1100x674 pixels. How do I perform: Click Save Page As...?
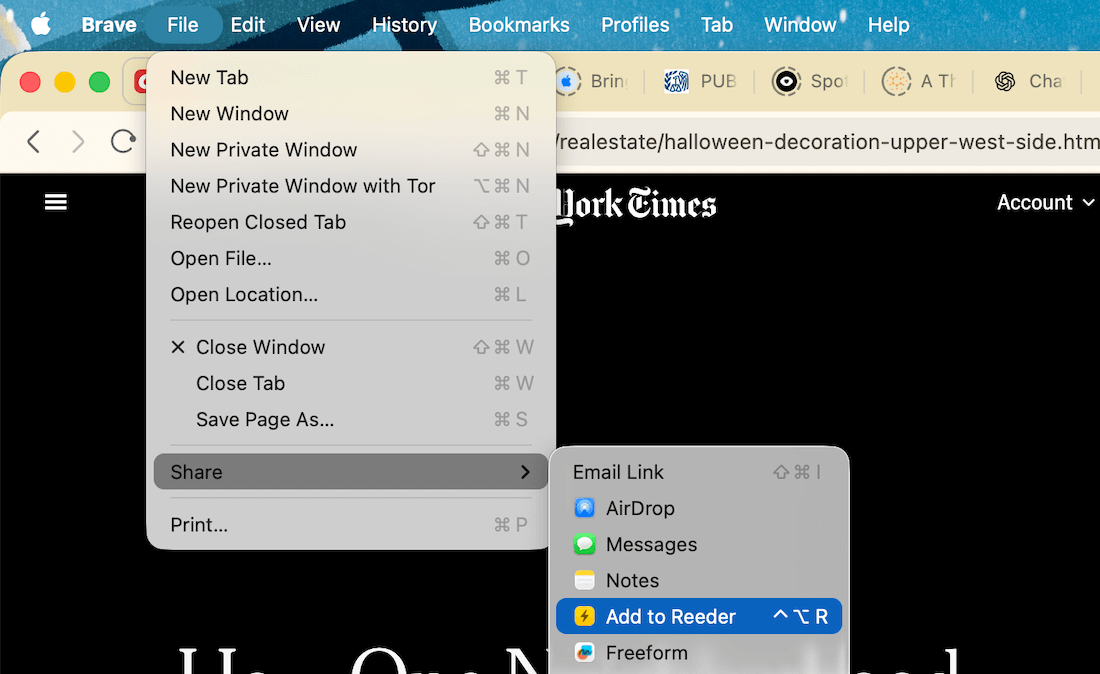(265, 419)
